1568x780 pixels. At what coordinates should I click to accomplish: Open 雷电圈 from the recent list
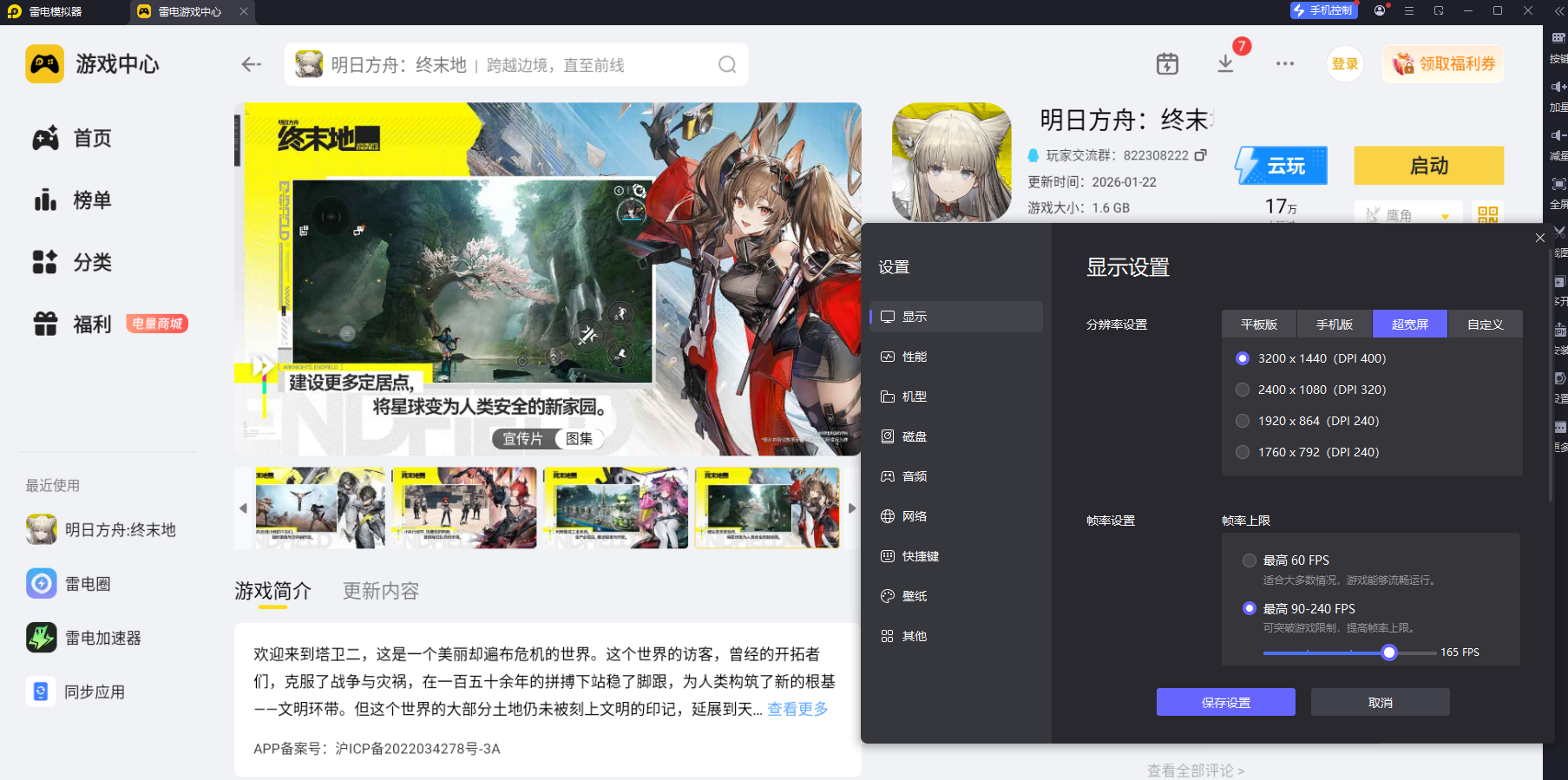pos(69,584)
